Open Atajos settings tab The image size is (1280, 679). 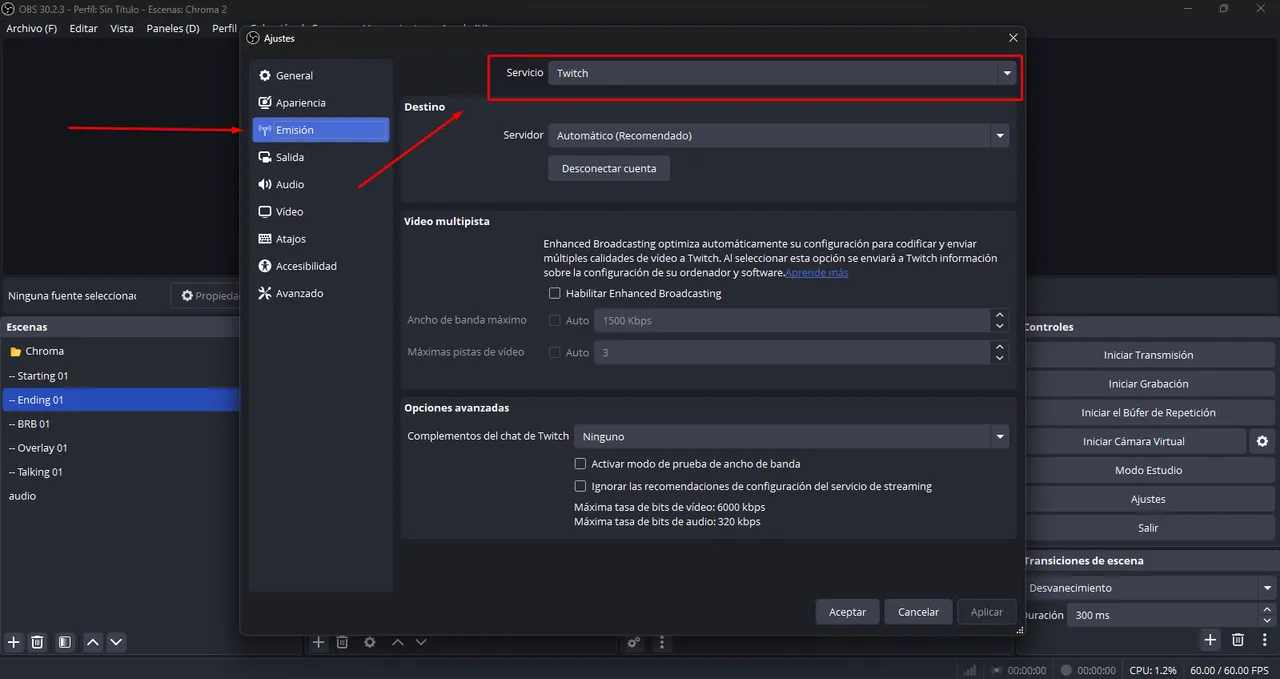(320, 239)
